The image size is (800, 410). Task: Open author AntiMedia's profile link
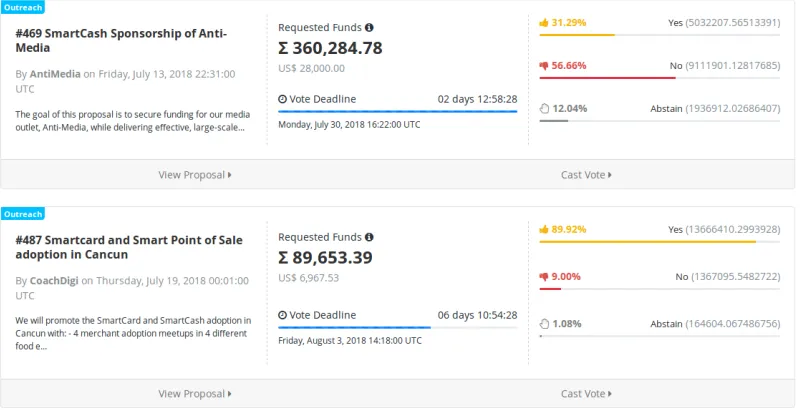[x=55, y=74]
